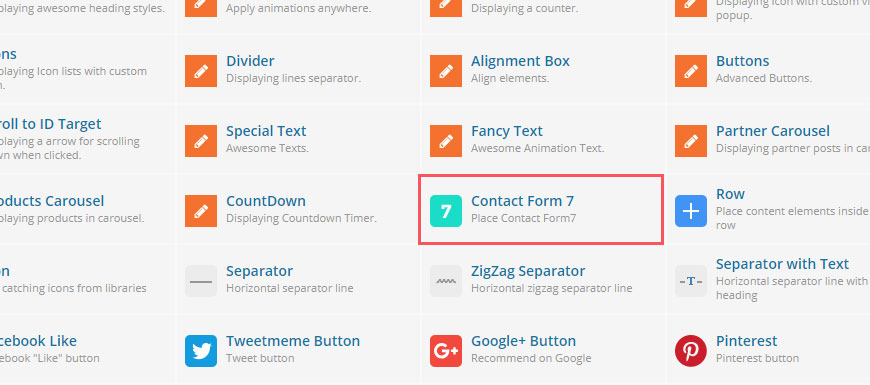Click the Contact Form 7 teal icon
Screen dimensions: 870x385
tap(446, 211)
